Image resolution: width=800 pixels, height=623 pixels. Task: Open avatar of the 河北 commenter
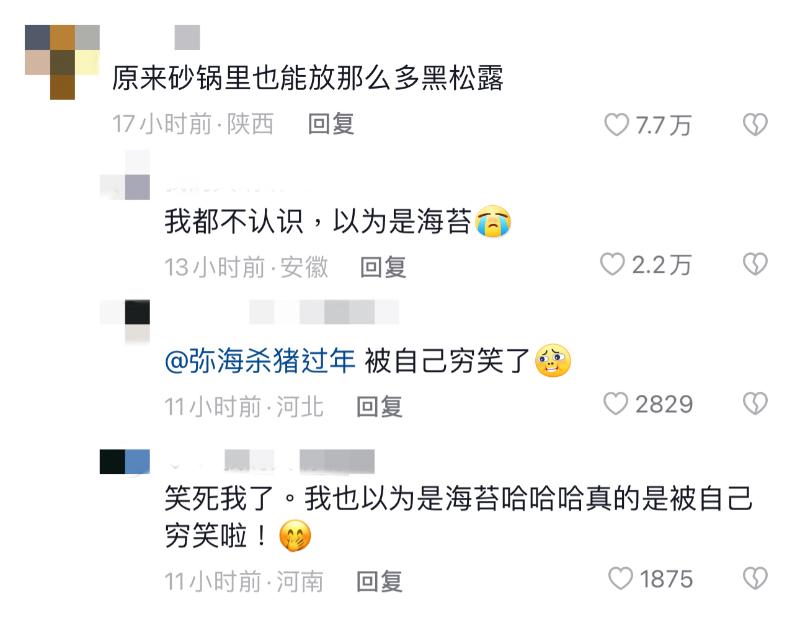[125, 321]
